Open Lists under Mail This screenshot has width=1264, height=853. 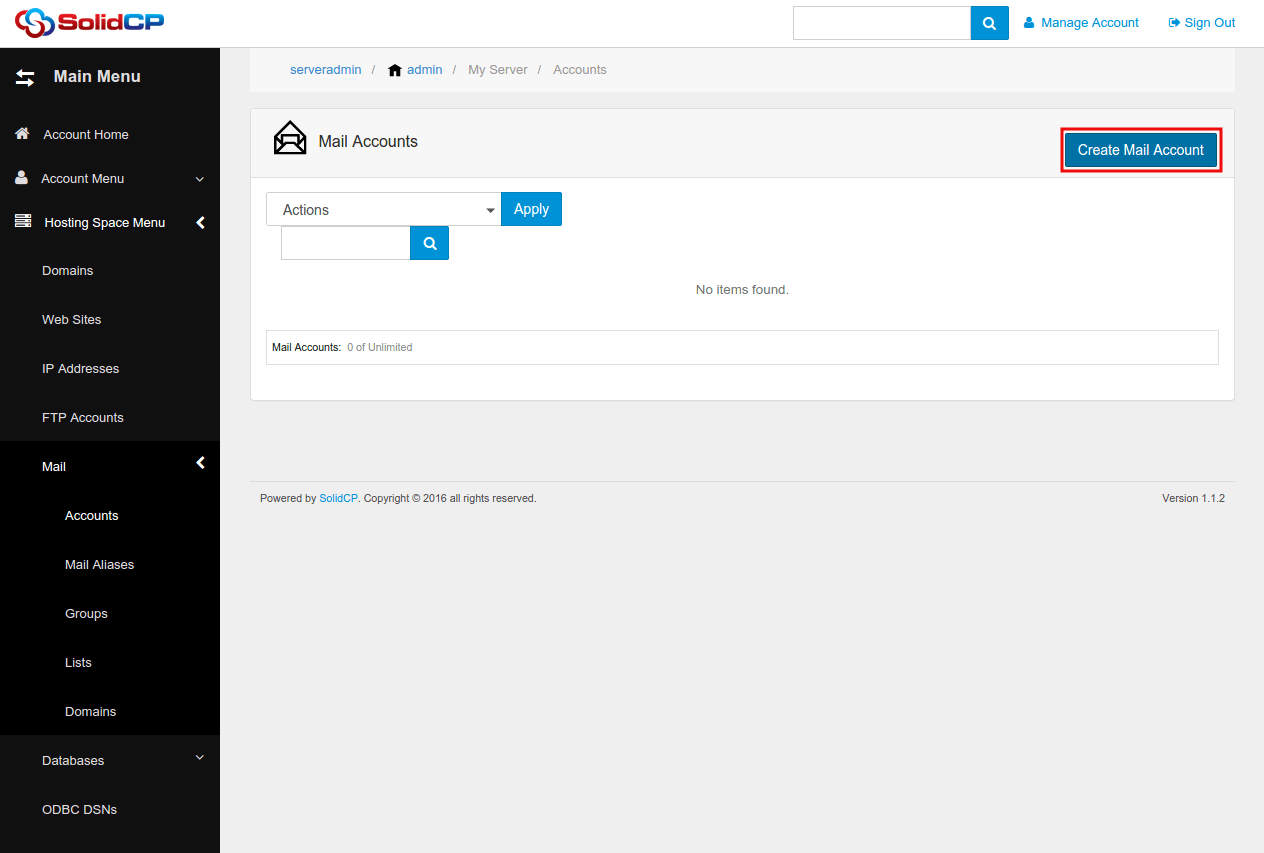tap(78, 663)
